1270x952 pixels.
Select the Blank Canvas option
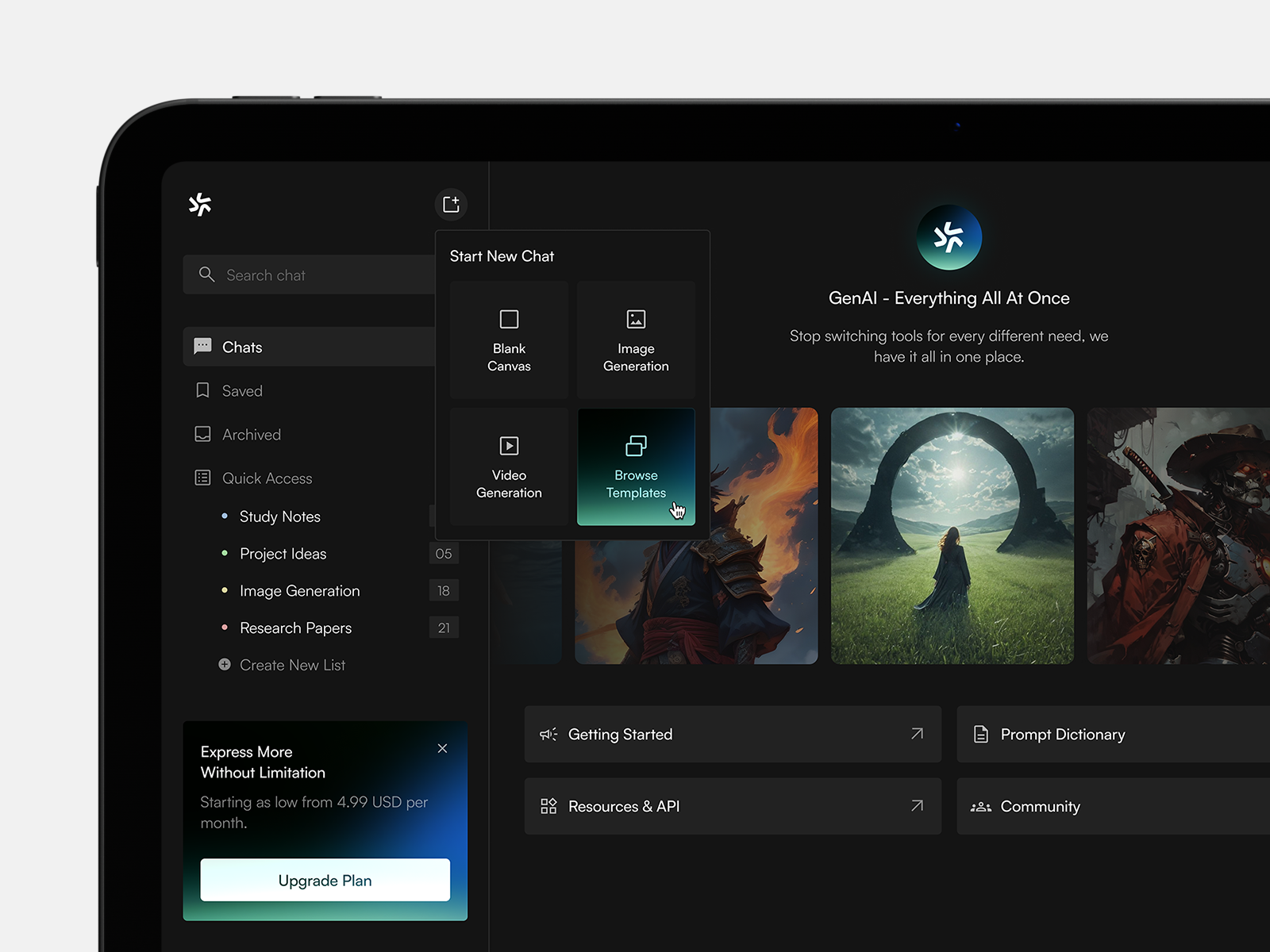click(x=509, y=340)
